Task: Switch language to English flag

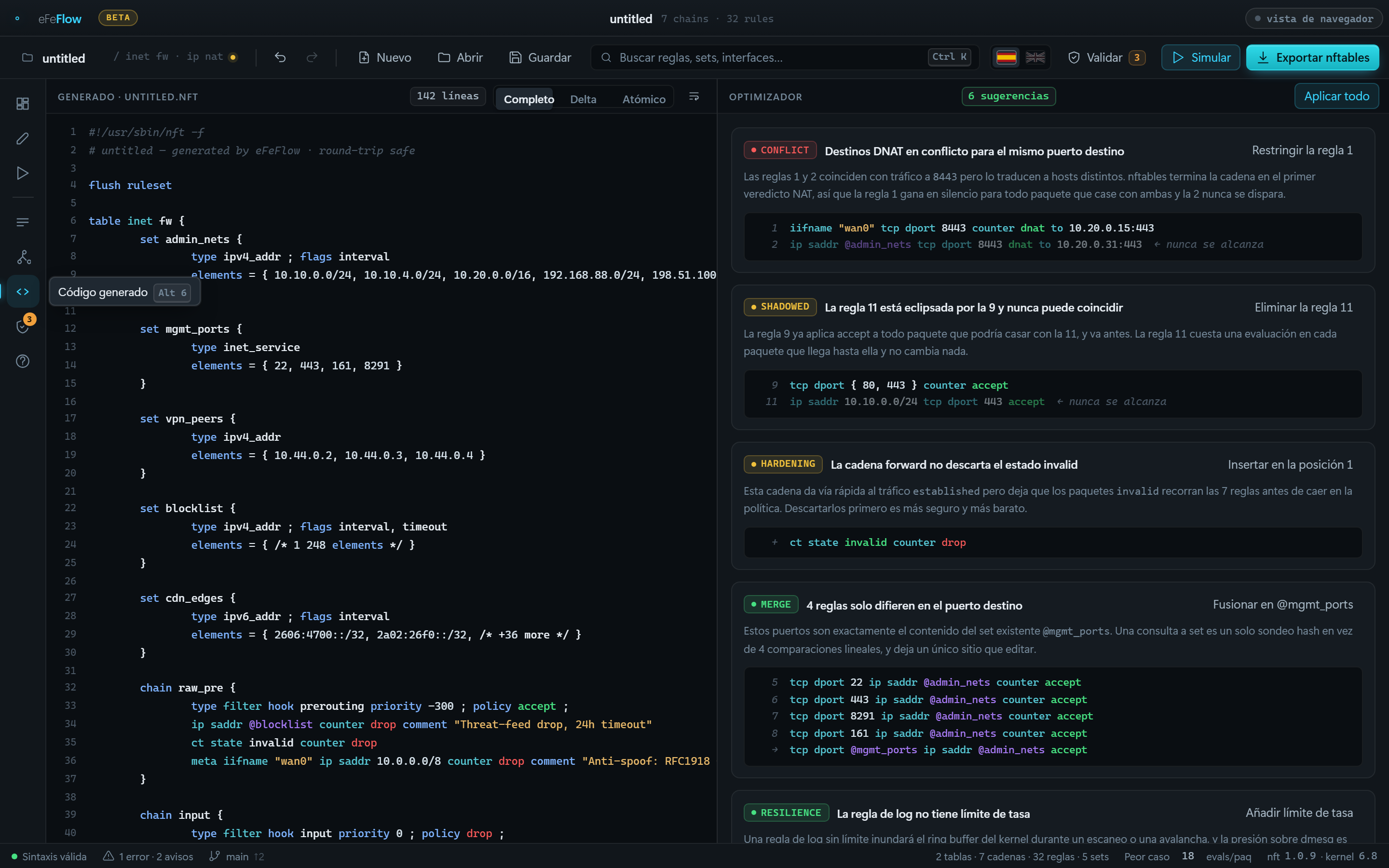Action: (1035, 57)
